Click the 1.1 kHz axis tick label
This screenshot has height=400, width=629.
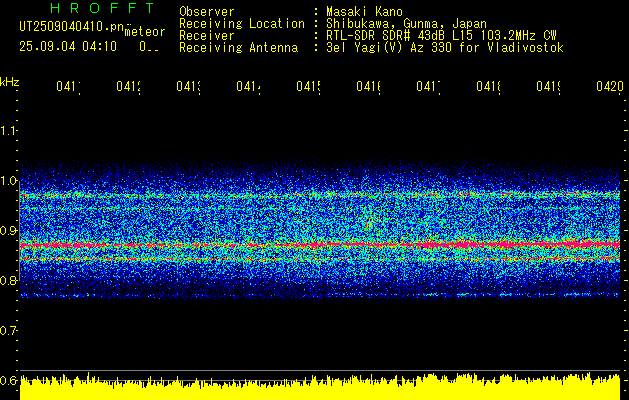pos(9,131)
